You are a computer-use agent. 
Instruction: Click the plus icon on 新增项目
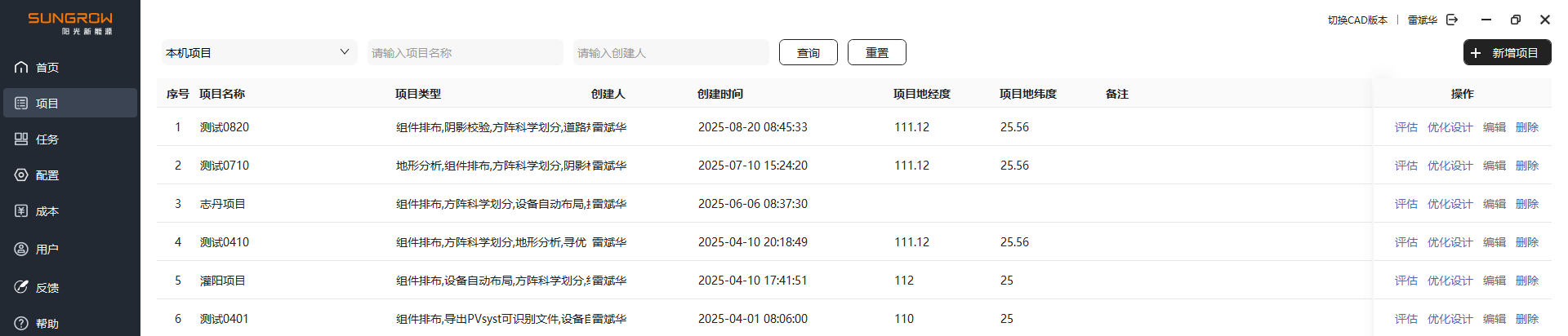click(1476, 53)
